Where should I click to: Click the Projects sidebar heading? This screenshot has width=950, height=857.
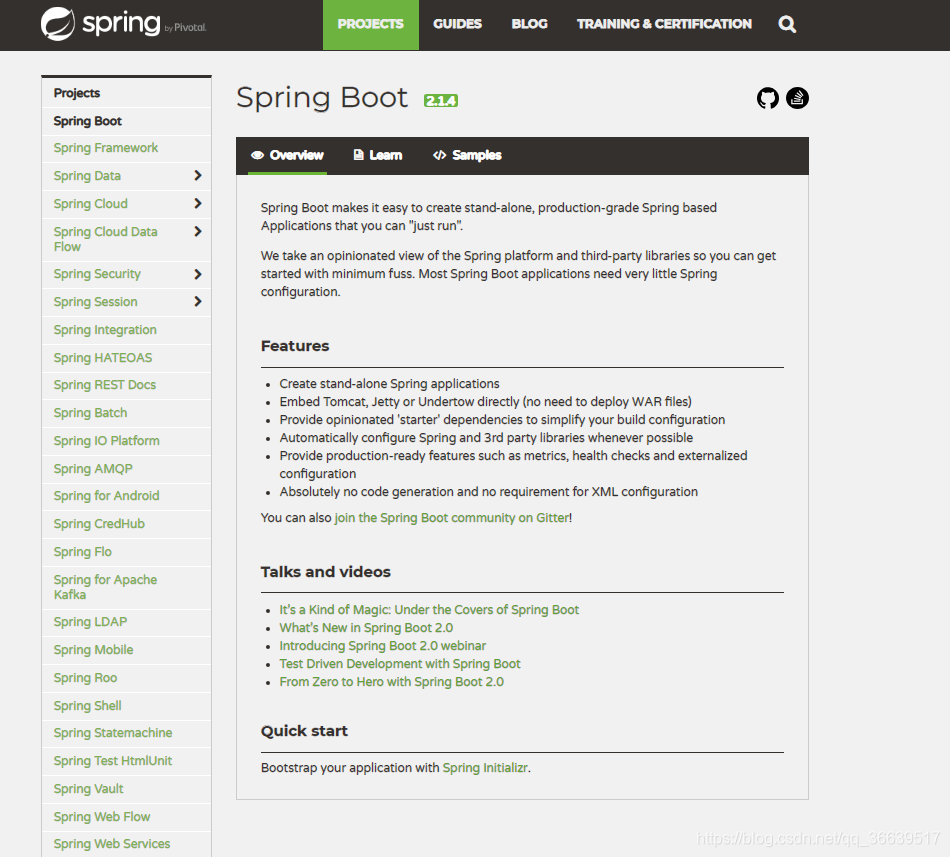pos(76,93)
